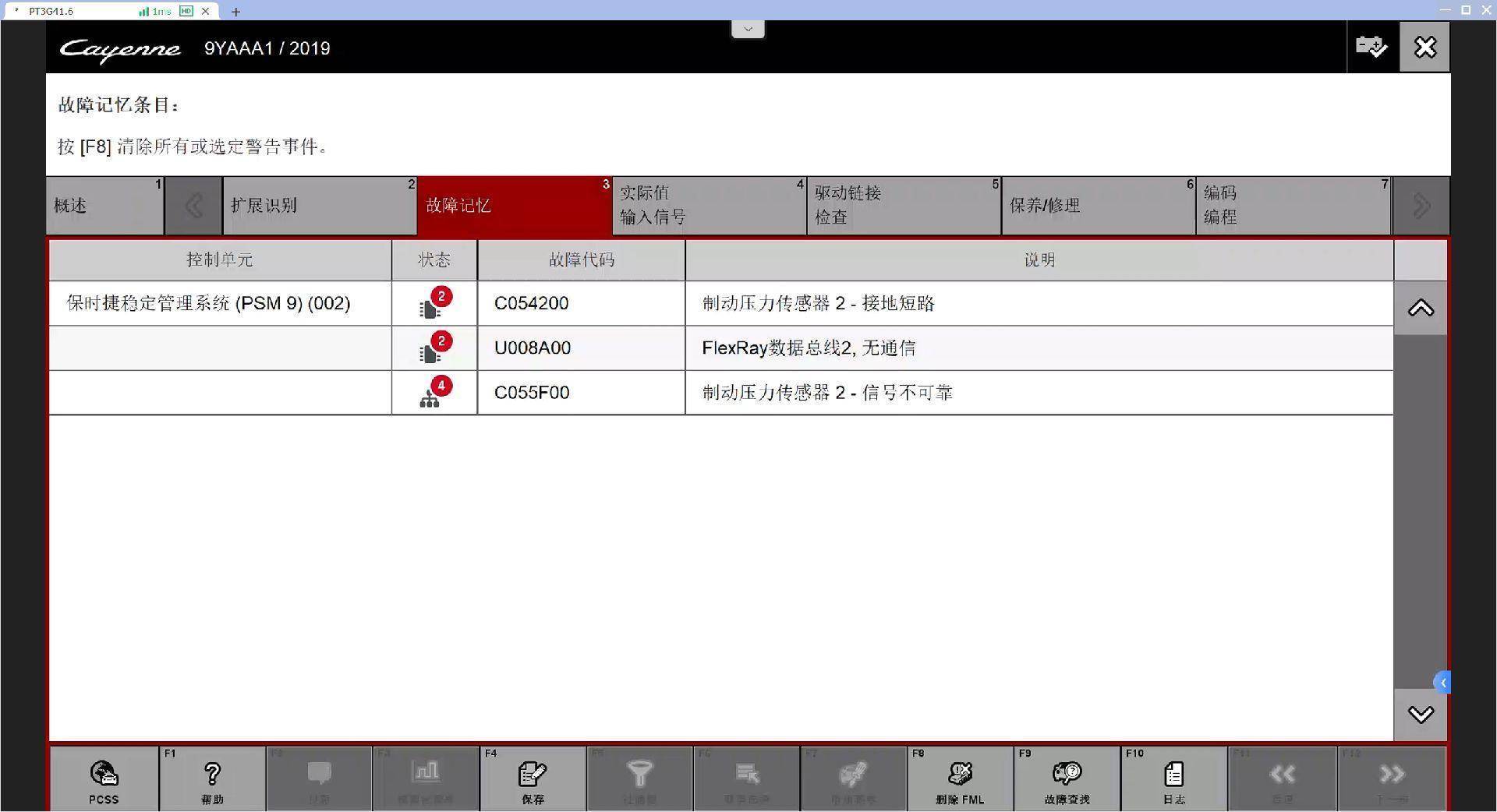
Task: Click the F8 delete FML icon
Action: click(960, 775)
